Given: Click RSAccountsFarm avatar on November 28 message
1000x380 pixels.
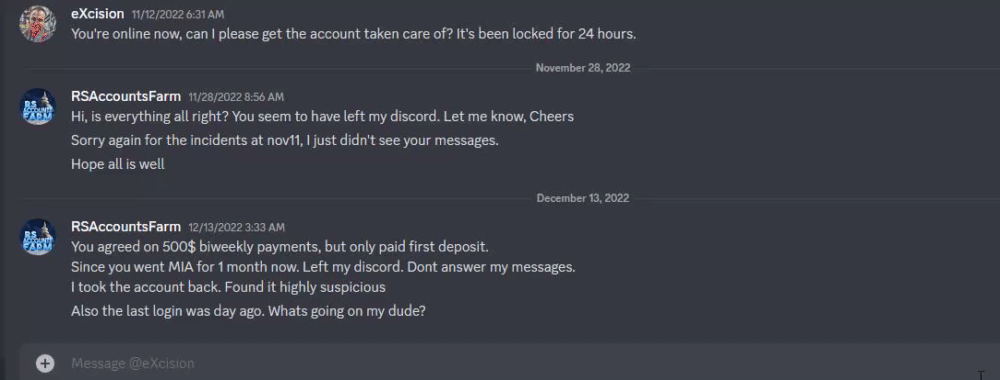Looking at the screenshot, I should pyautogui.click(x=38, y=106).
